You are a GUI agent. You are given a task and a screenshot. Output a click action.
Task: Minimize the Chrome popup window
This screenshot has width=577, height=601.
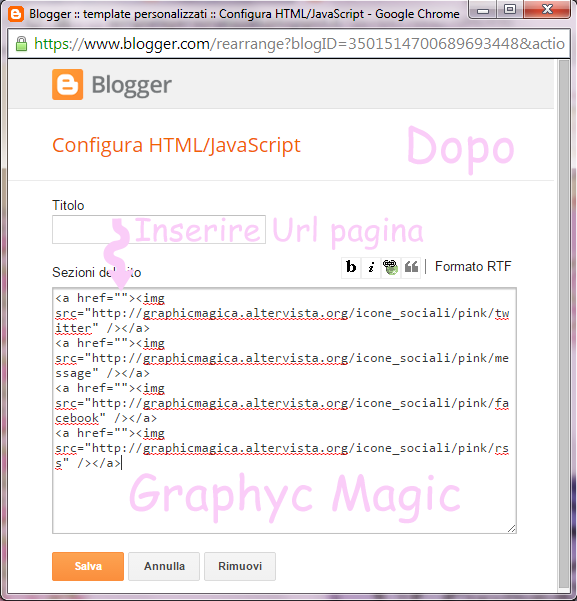point(483,10)
